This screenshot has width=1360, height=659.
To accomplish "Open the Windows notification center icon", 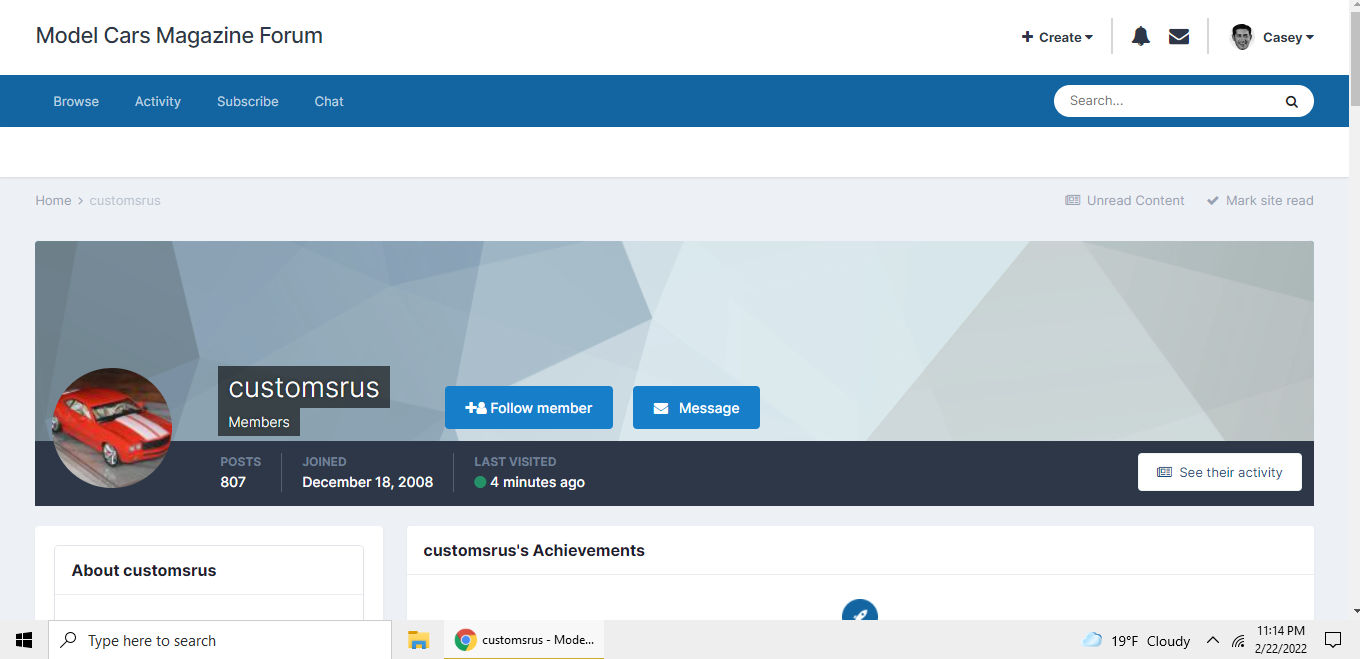I will tap(1332, 640).
